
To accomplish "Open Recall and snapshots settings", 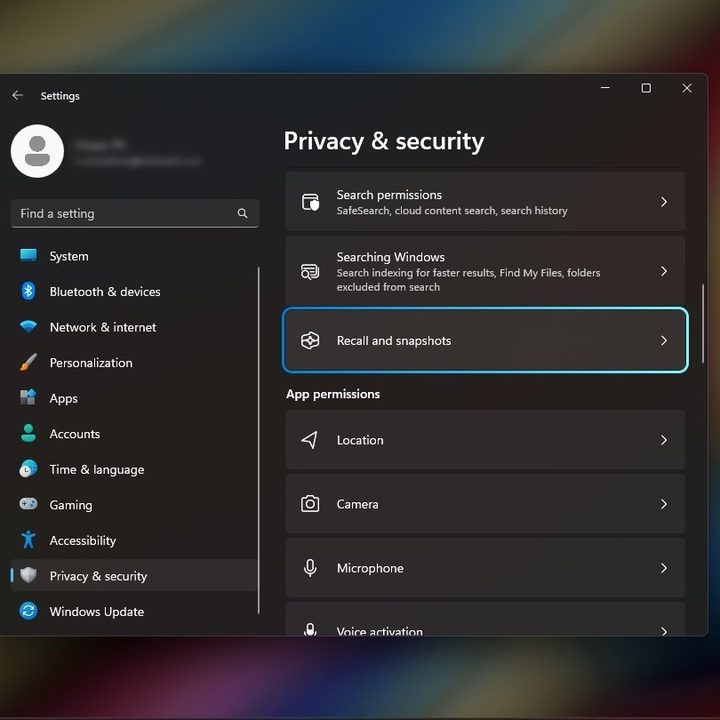I will coord(485,340).
